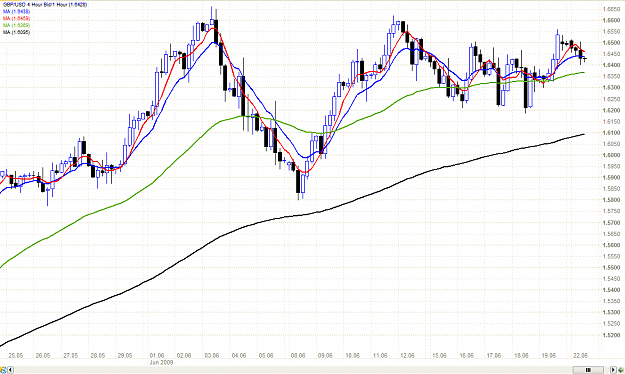Click the 19.06 date label on the time axis
The width and height of the screenshot is (625, 374).
tap(548, 355)
